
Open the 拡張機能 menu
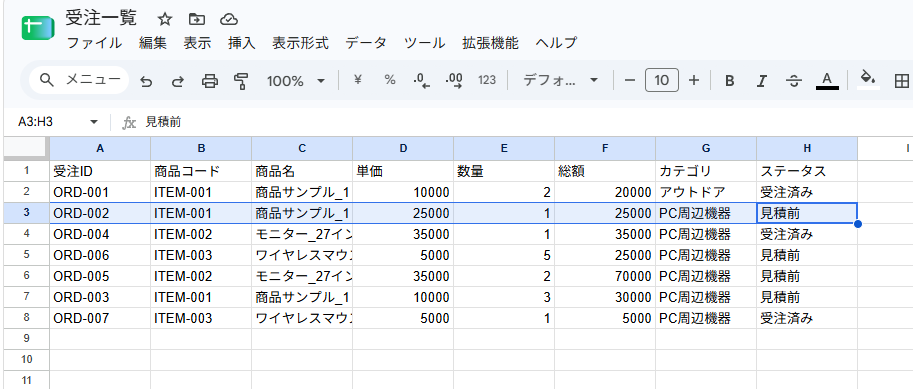point(490,43)
